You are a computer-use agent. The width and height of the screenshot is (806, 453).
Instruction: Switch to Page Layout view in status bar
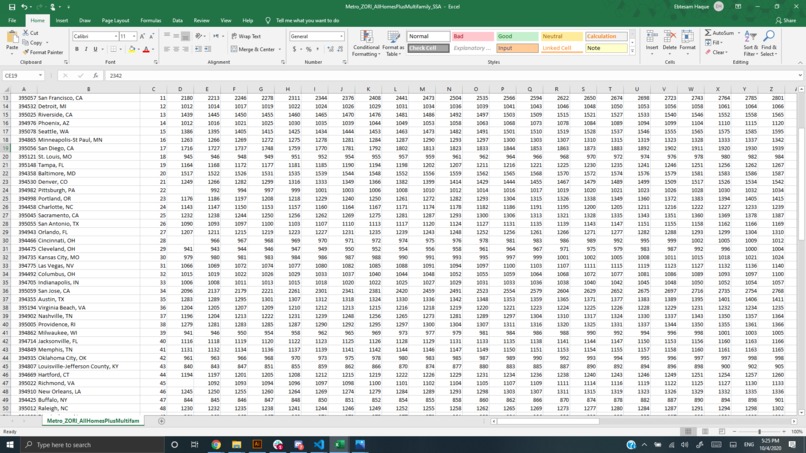705,432
